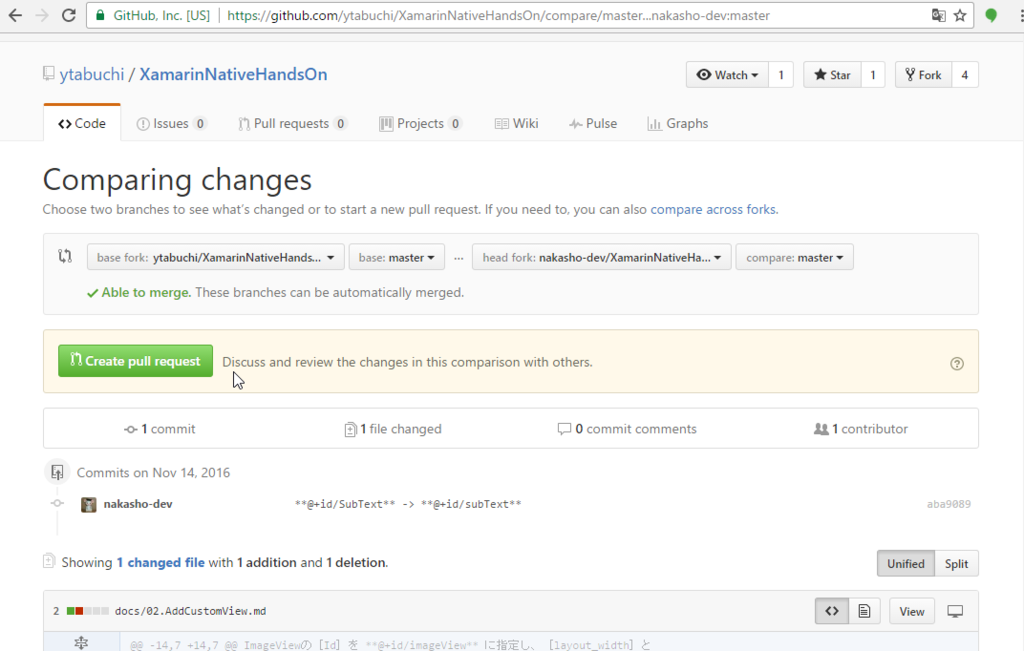Select Split diff view
This screenshot has width=1024, height=651.
[956, 564]
